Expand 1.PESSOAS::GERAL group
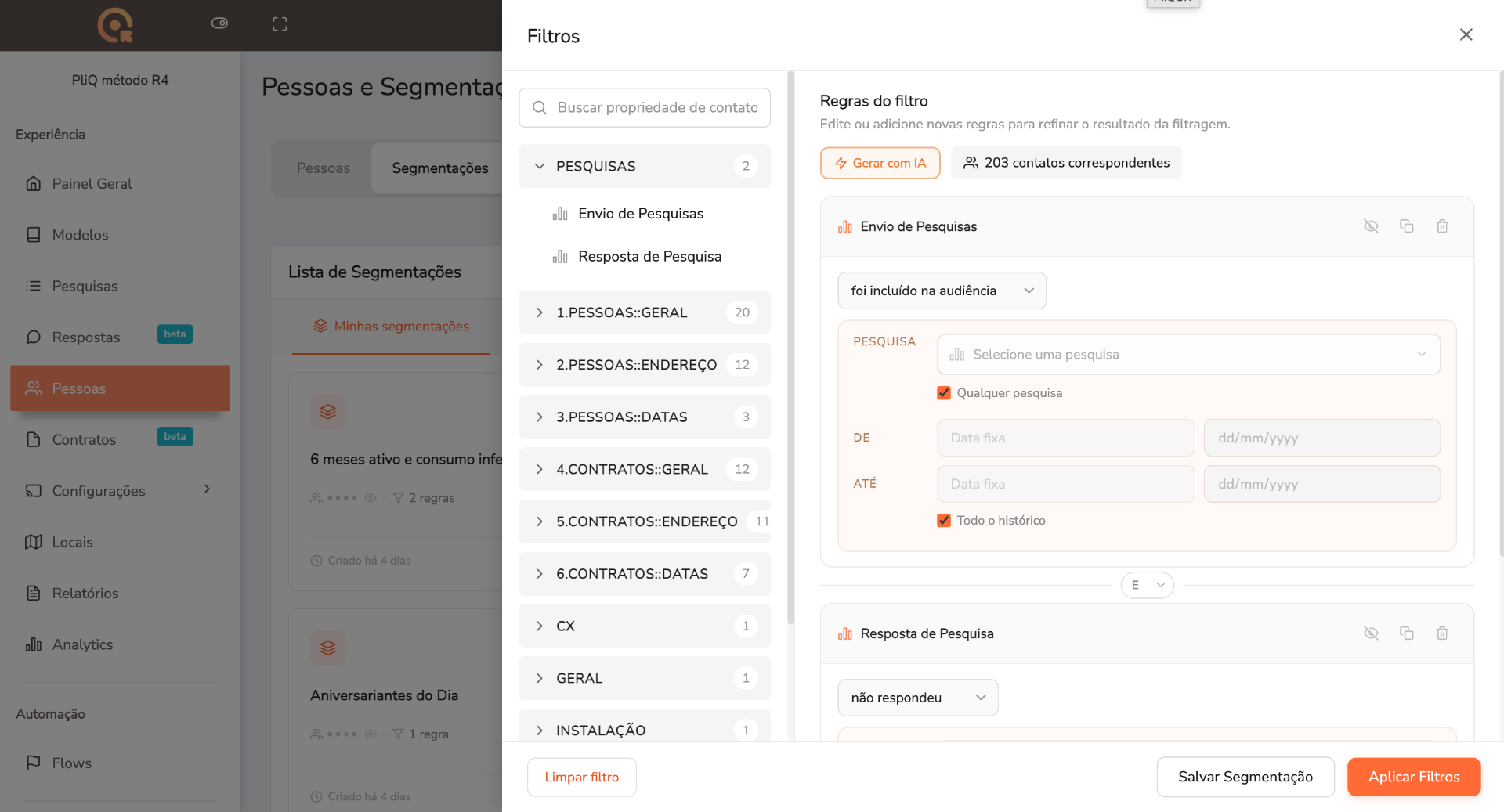The image size is (1504, 812). [x=644, y=312]
